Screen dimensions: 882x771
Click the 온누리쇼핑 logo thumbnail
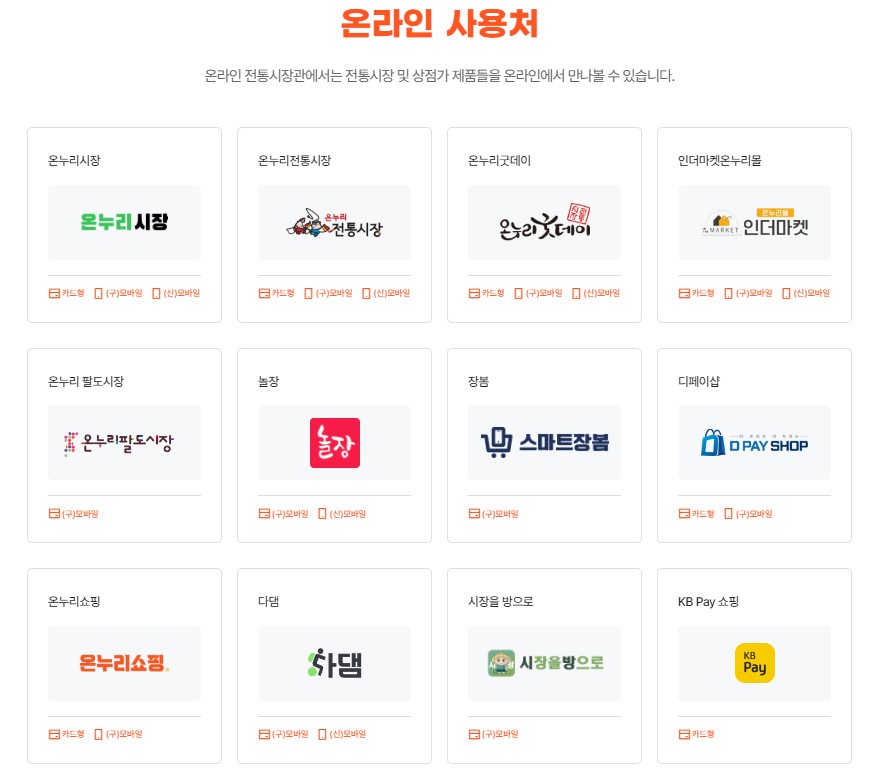[x=124, y=662]
